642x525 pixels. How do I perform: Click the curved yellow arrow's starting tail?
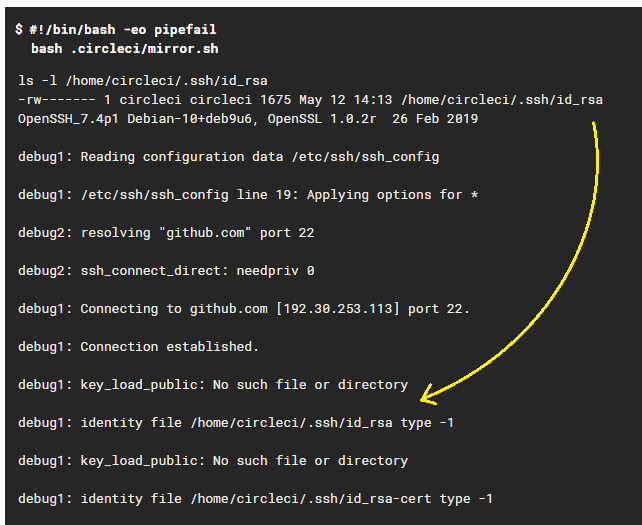594,126
